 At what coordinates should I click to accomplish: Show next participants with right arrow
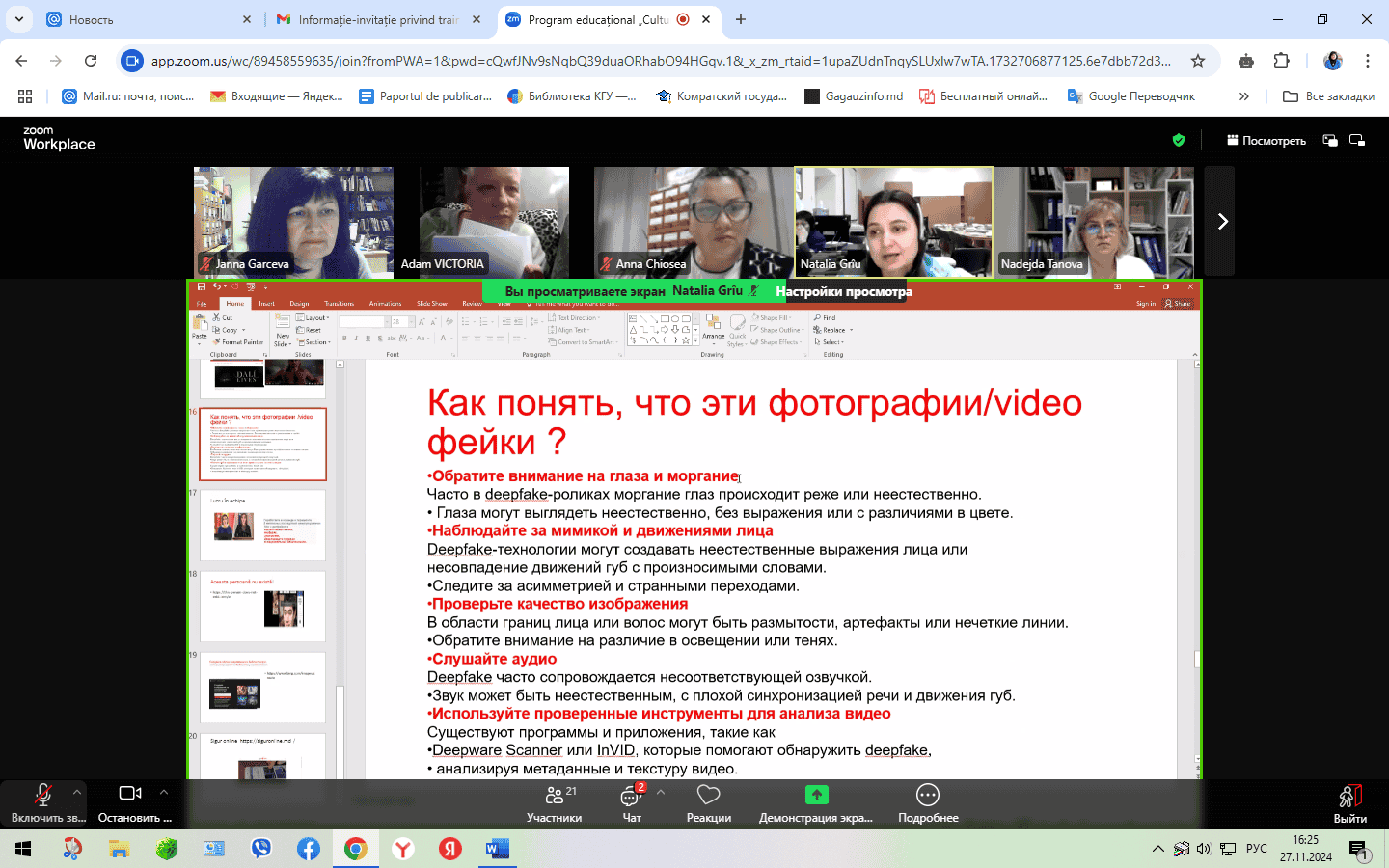(1222, 222)
